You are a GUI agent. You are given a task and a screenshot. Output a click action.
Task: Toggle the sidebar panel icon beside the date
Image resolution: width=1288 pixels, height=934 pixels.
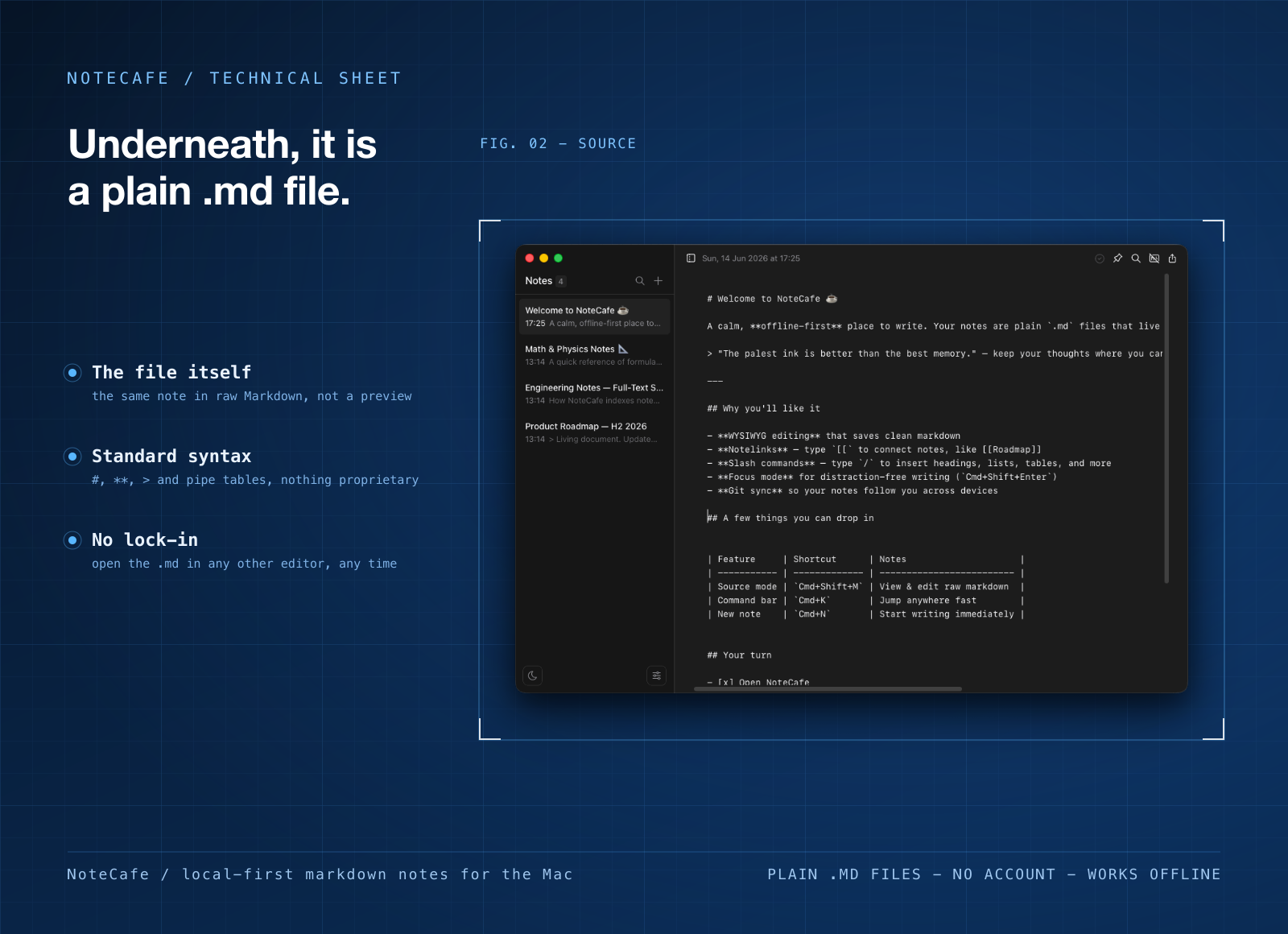pyautogui.click(x=691, y=258)
